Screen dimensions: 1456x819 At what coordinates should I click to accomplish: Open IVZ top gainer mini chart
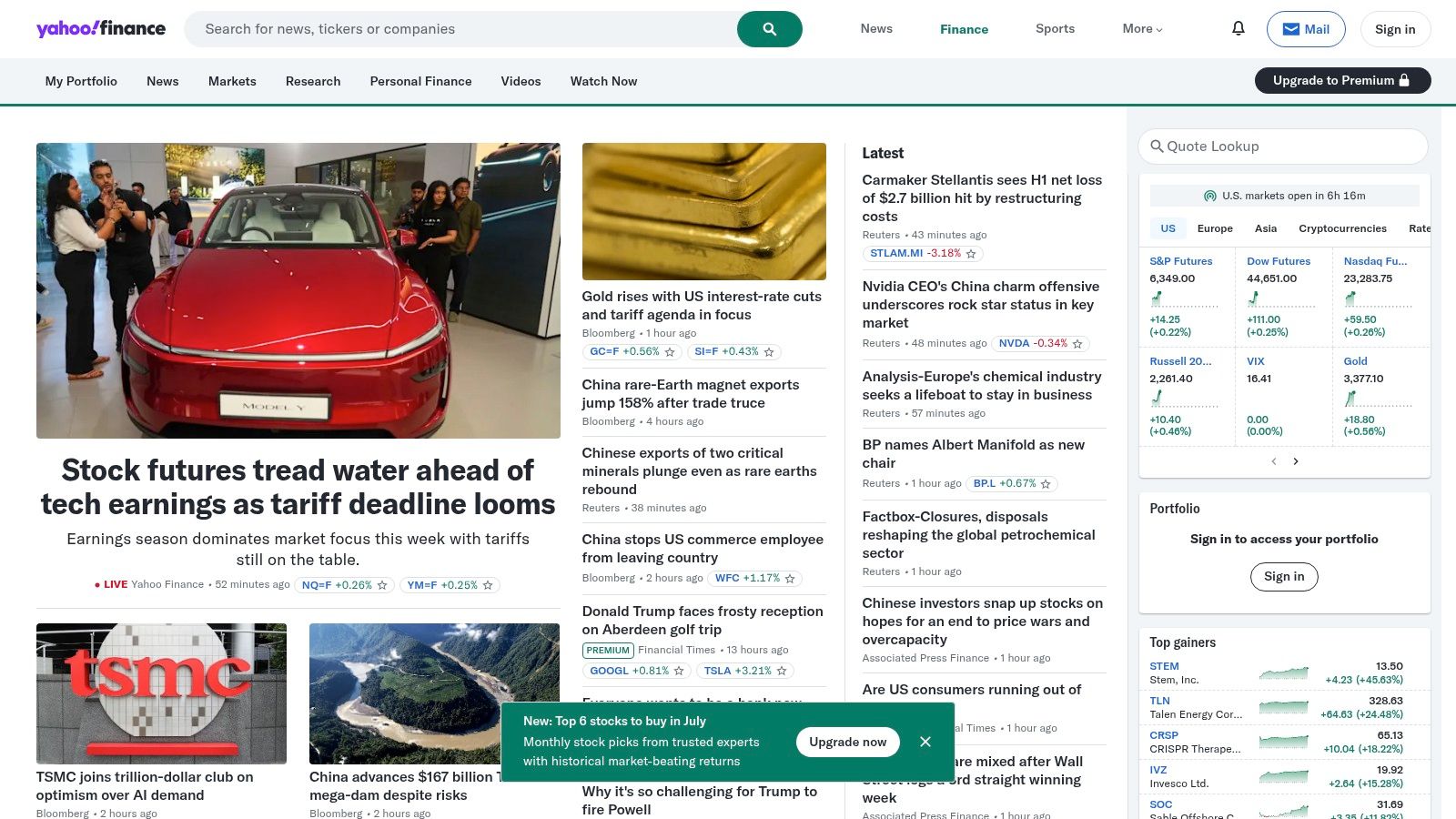1284,777
